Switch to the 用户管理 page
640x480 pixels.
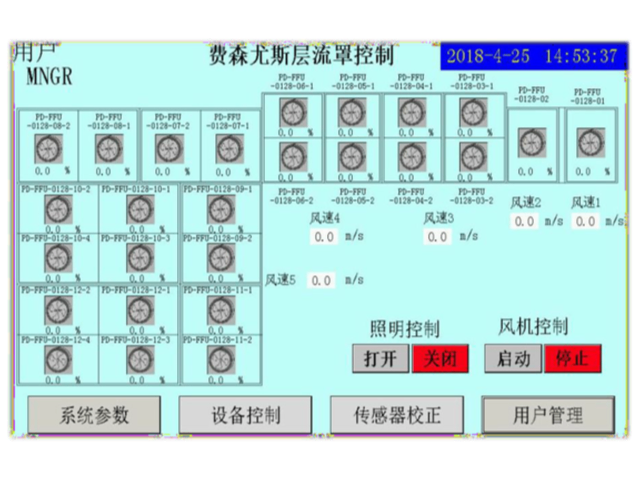pos(548,415)
